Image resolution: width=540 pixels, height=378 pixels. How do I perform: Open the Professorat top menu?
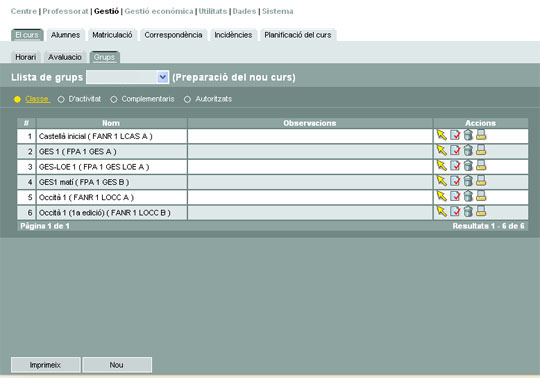[x=65, y=11]
